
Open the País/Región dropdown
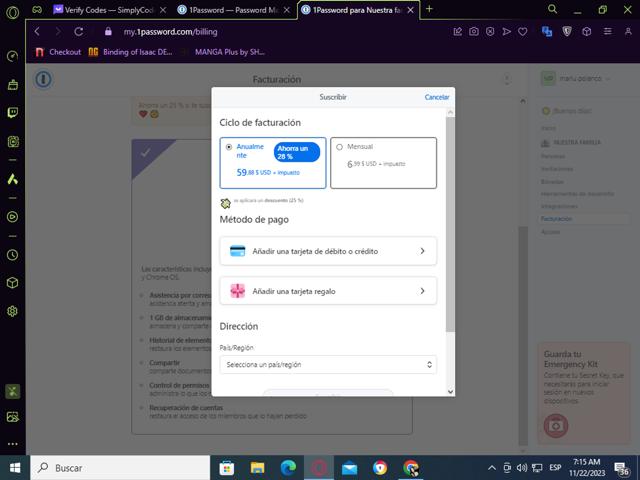point(328,364)
